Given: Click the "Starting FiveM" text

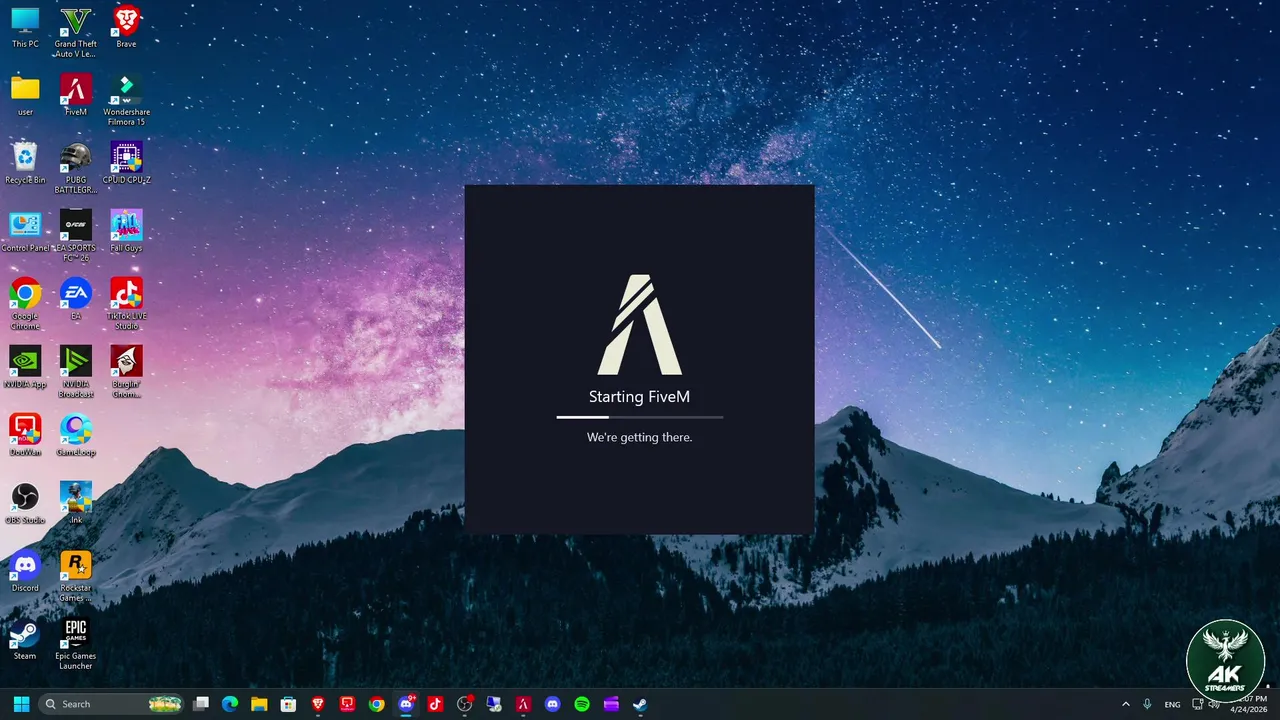Looking at the screenshot, I should (x=640, y=397).
